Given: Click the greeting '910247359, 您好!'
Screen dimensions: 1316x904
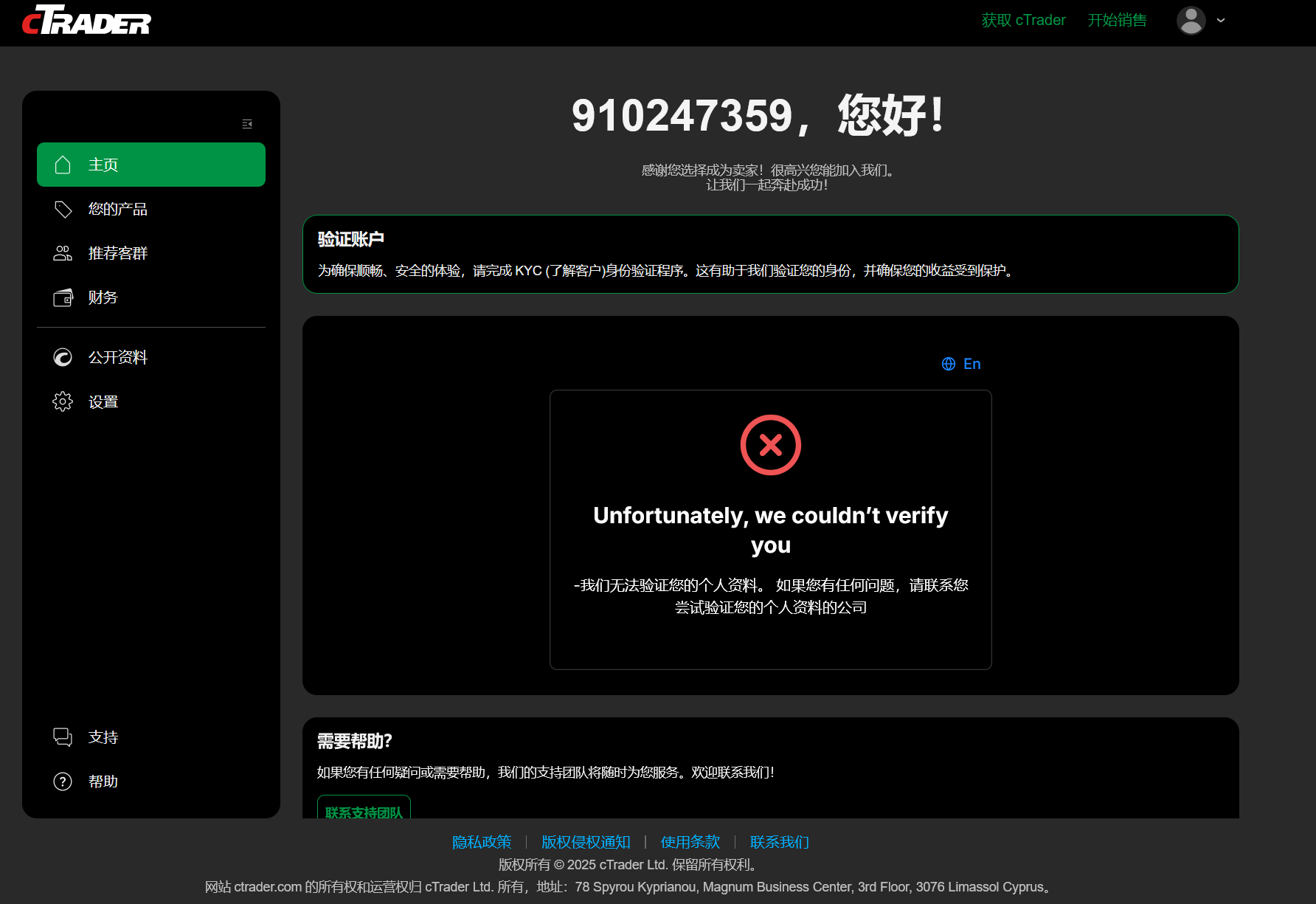Looking at the screenshot, I should point(758,116).
